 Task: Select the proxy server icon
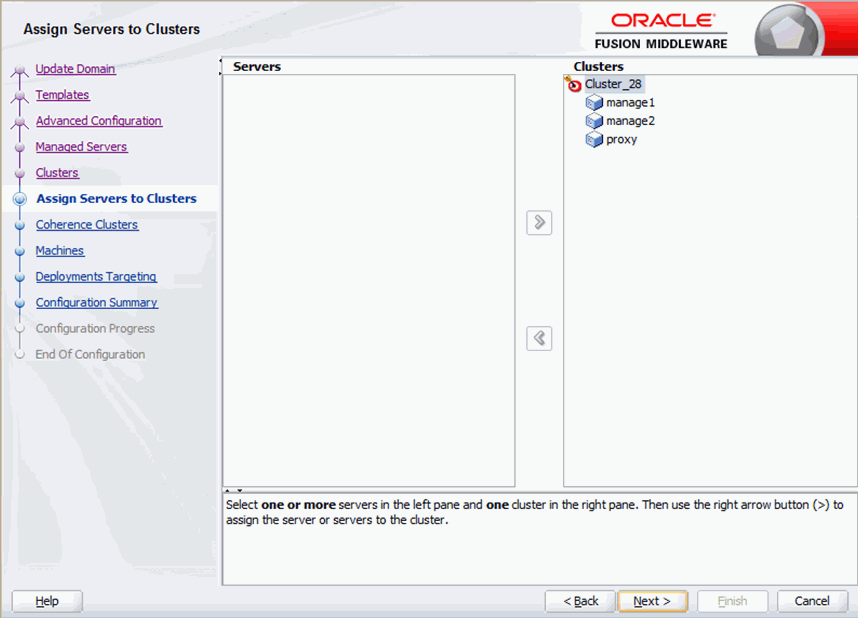[x=593, y=139]
